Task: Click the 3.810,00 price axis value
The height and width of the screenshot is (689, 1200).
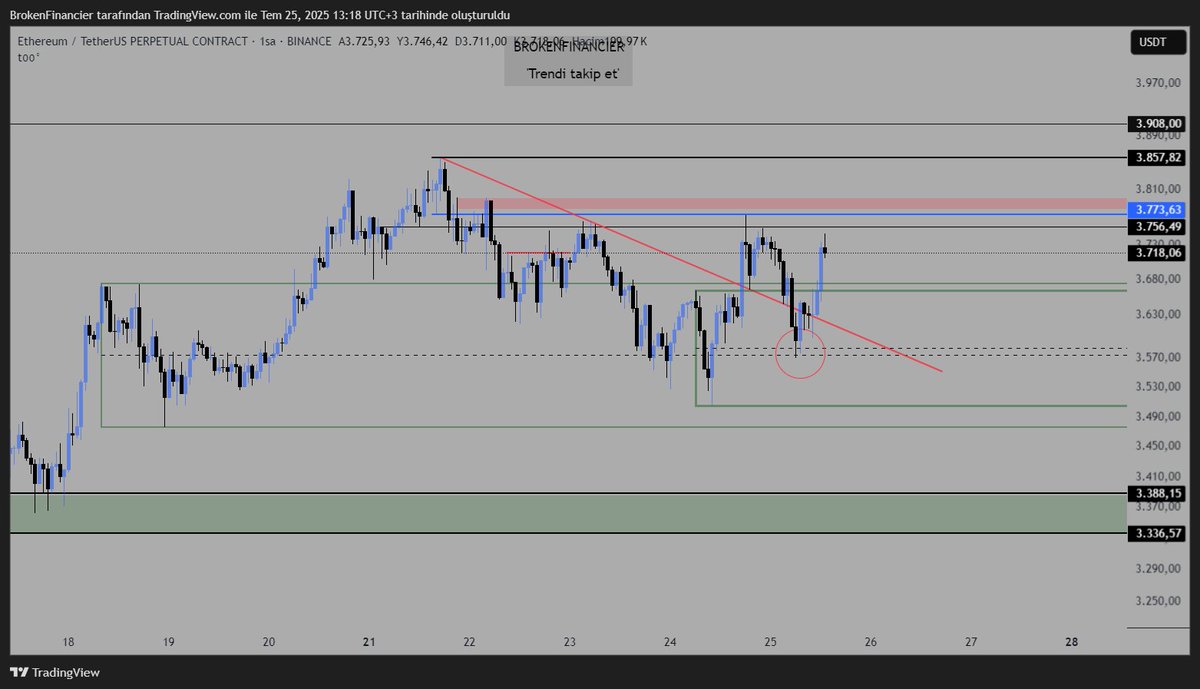Action: [x=1158, y=188]
